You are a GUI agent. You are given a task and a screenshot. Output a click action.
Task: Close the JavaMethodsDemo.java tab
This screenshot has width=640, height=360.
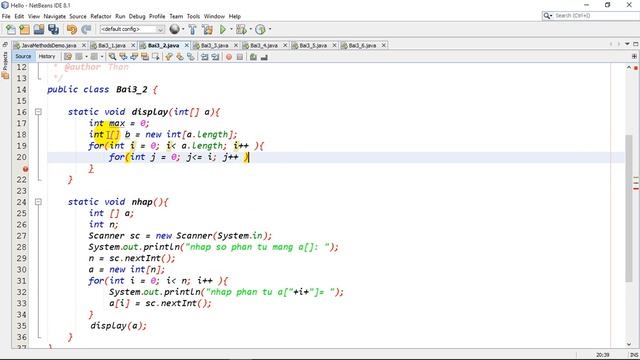click(x=84, y=45)
